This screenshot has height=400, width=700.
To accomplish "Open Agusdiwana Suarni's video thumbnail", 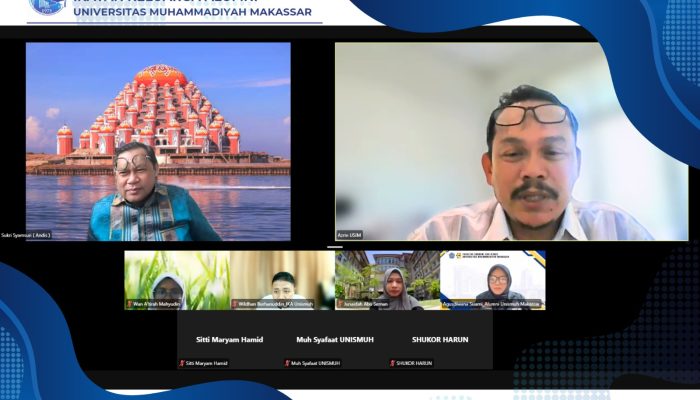I will pyautogui.click(x=493, y=280).
